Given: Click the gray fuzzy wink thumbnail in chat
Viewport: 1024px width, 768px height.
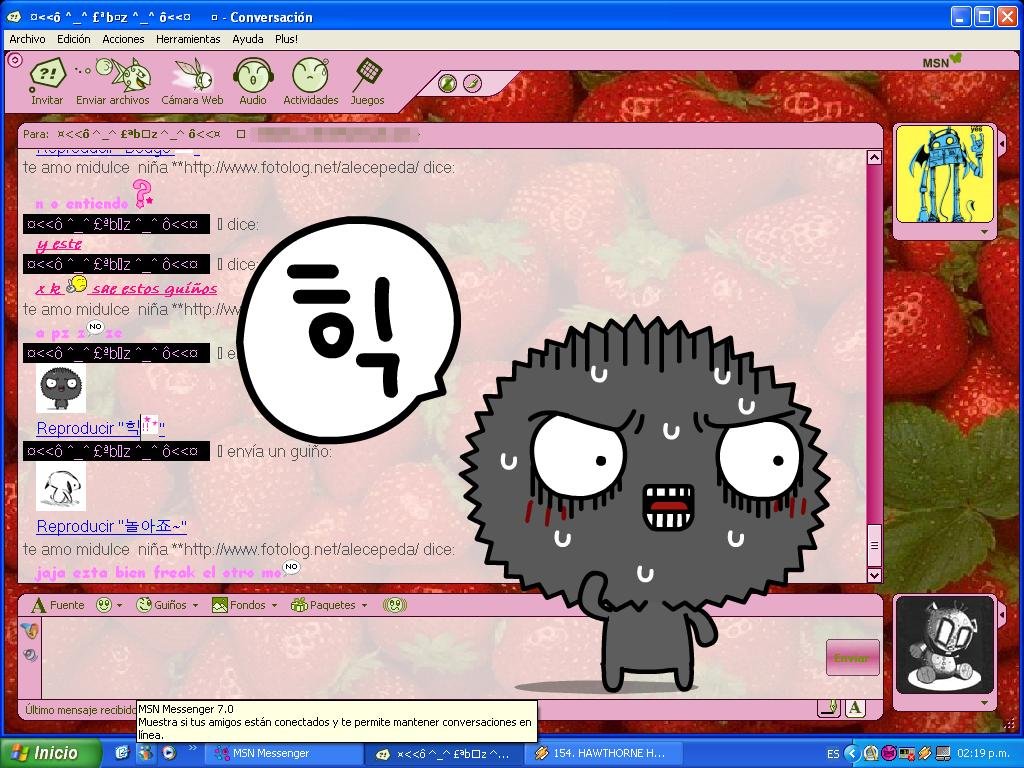Looking at the screenshot, I should coord(61,388).
